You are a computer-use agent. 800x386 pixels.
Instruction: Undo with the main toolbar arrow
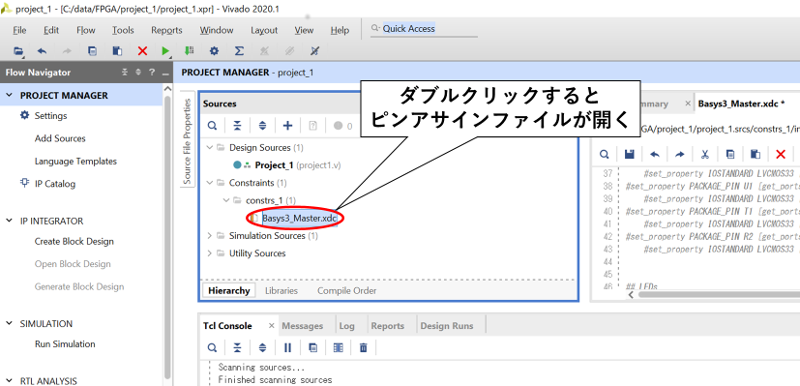(x=42, y=50)
